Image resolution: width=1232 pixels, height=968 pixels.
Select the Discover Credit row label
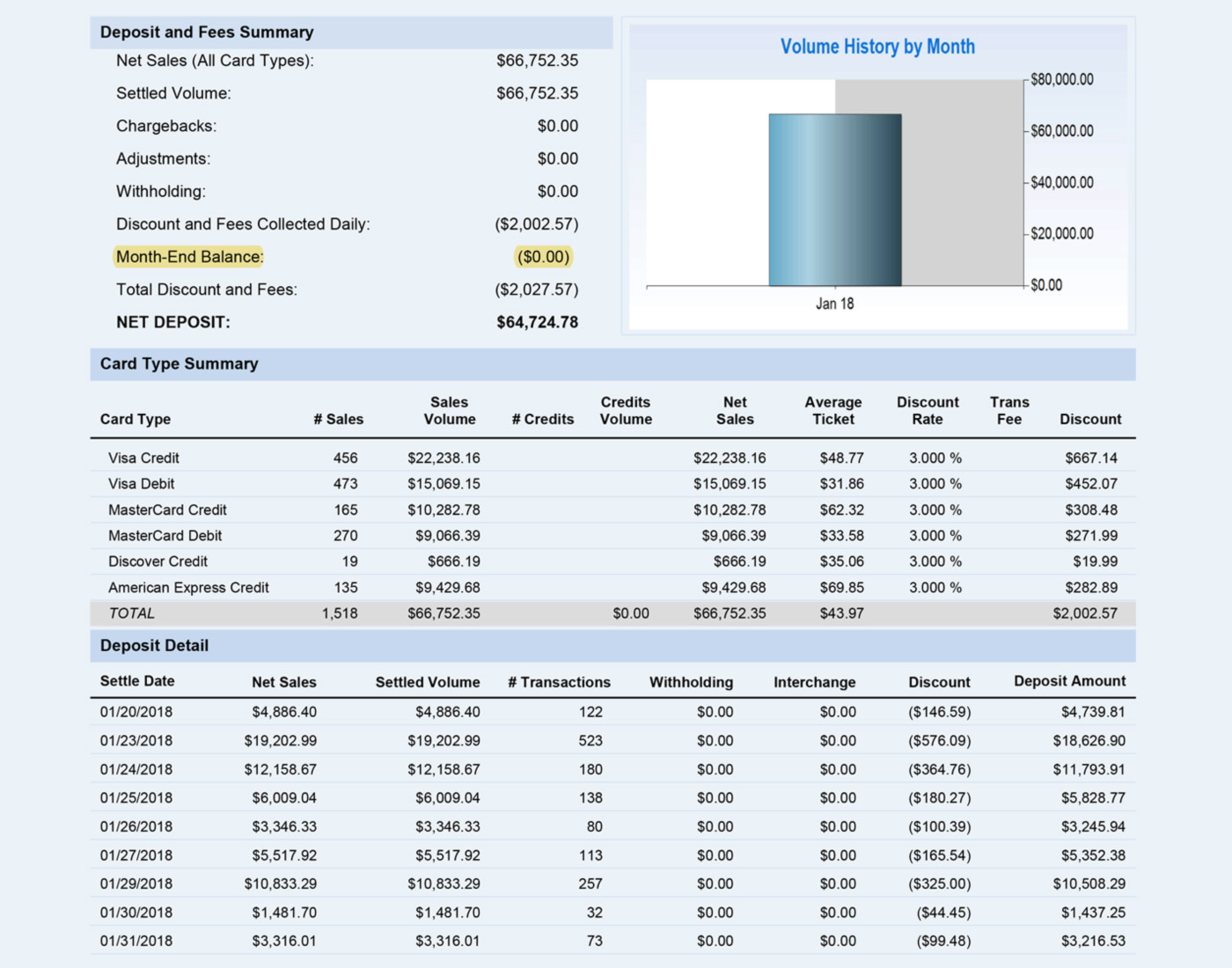point(158,561)
